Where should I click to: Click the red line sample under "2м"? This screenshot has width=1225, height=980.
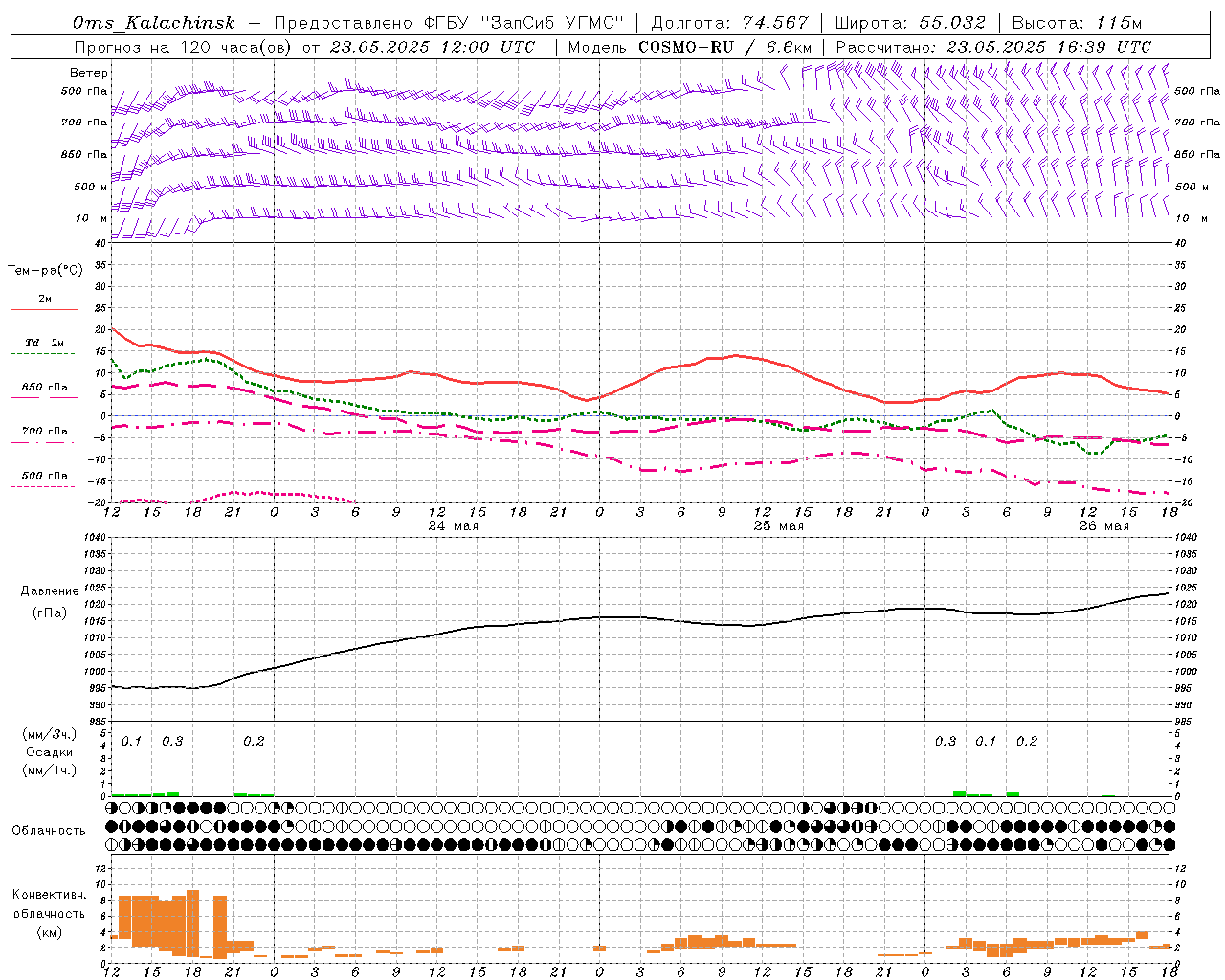click(44, 310)
